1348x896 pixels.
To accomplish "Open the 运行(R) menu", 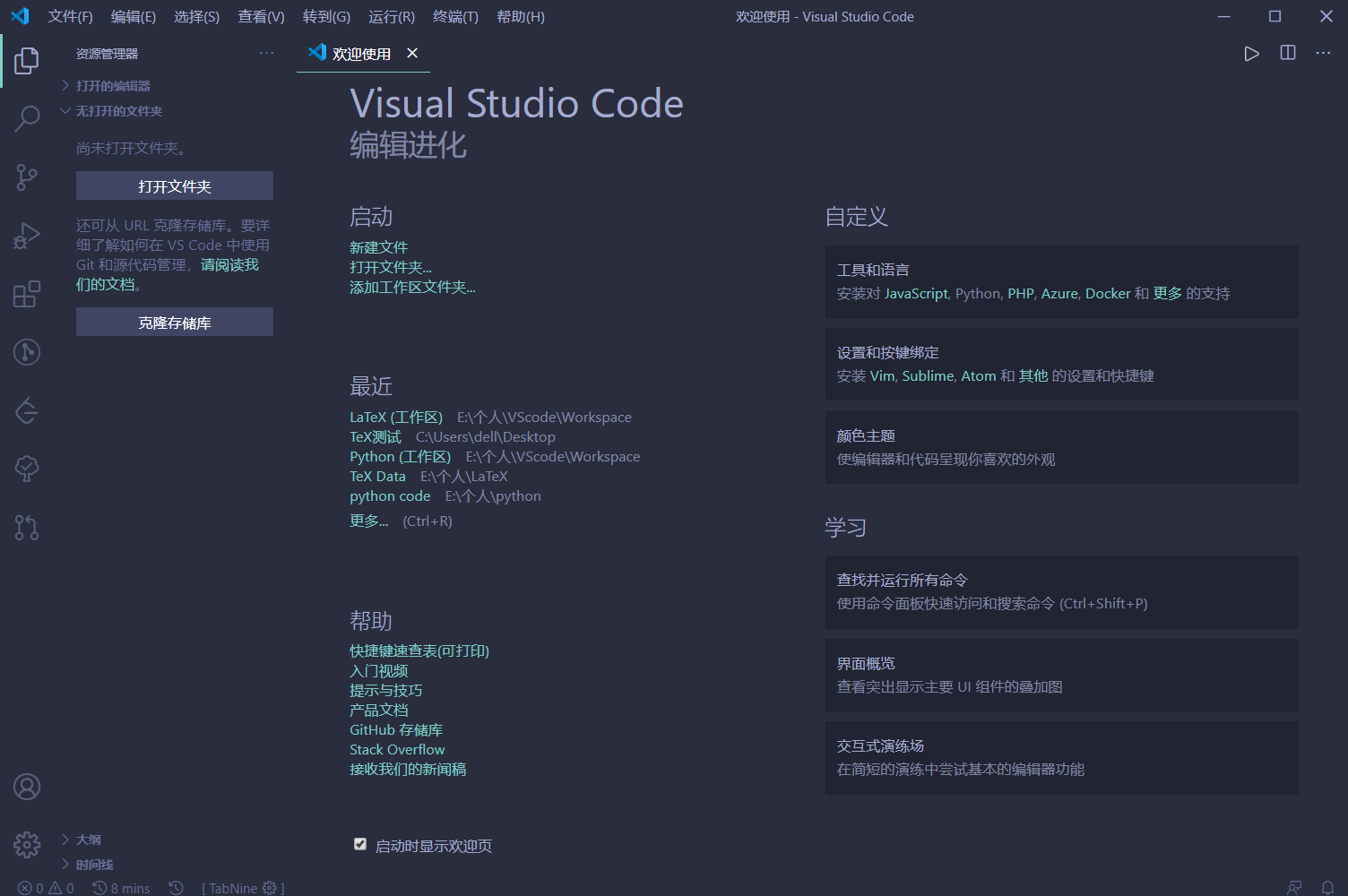I will click(x=392, y=16).
